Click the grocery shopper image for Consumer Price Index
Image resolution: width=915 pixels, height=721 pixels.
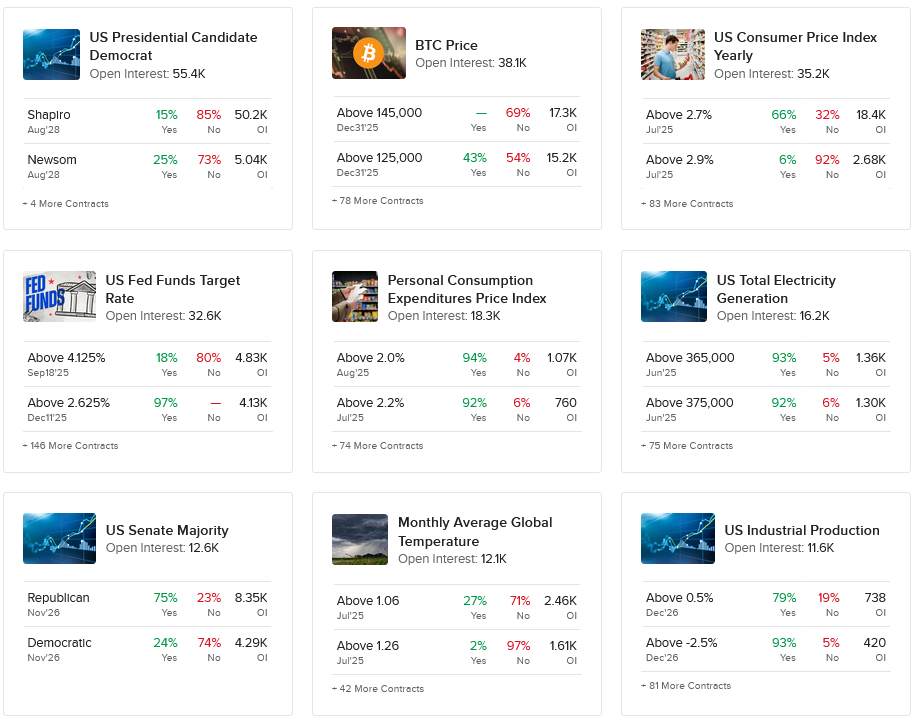(672, 54)
